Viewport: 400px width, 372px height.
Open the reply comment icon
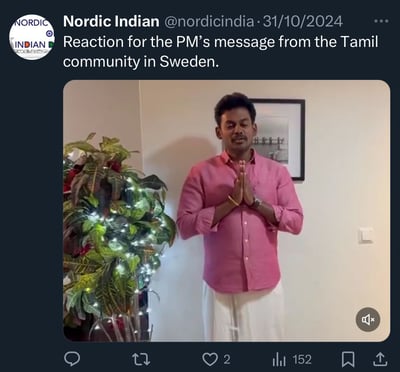(72, 359)
